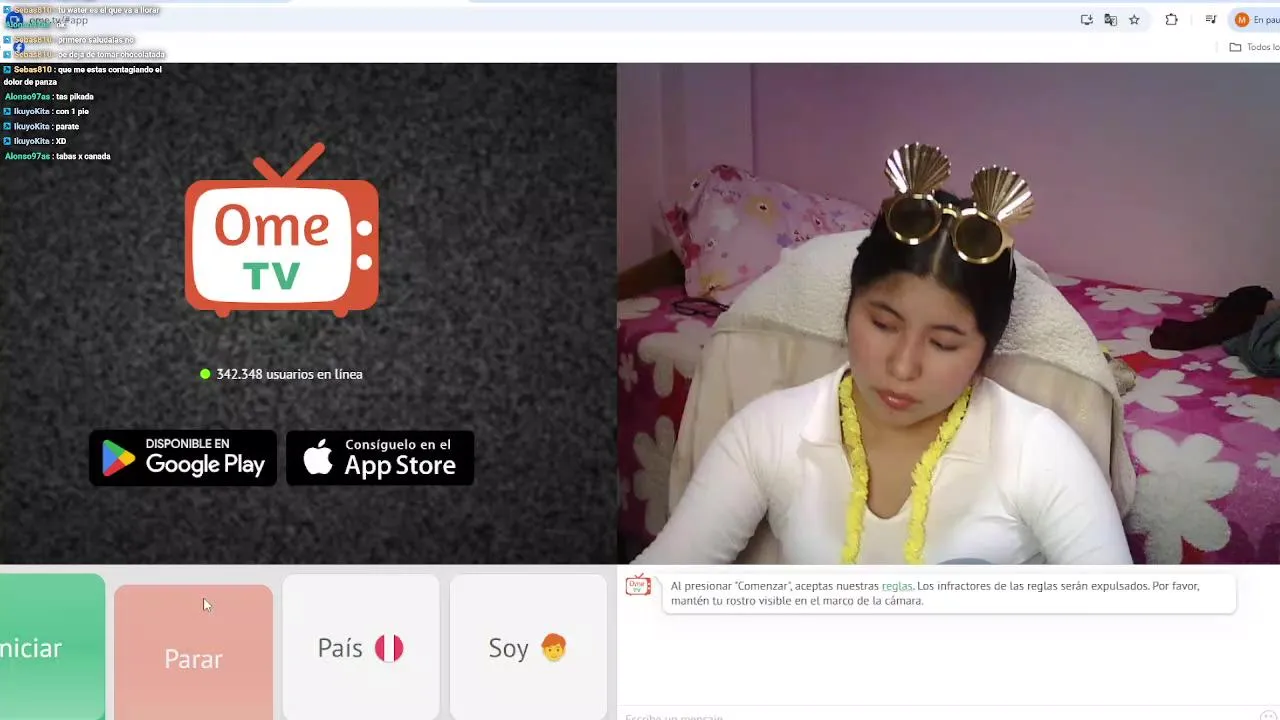Open the Soy gender selector

[x=528, y=647]
